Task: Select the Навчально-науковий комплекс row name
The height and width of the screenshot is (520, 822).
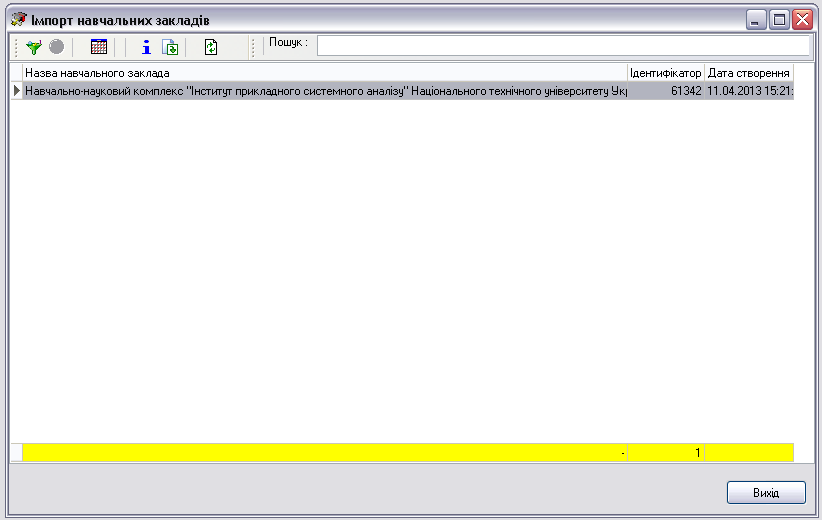Action: click(325, 91)
